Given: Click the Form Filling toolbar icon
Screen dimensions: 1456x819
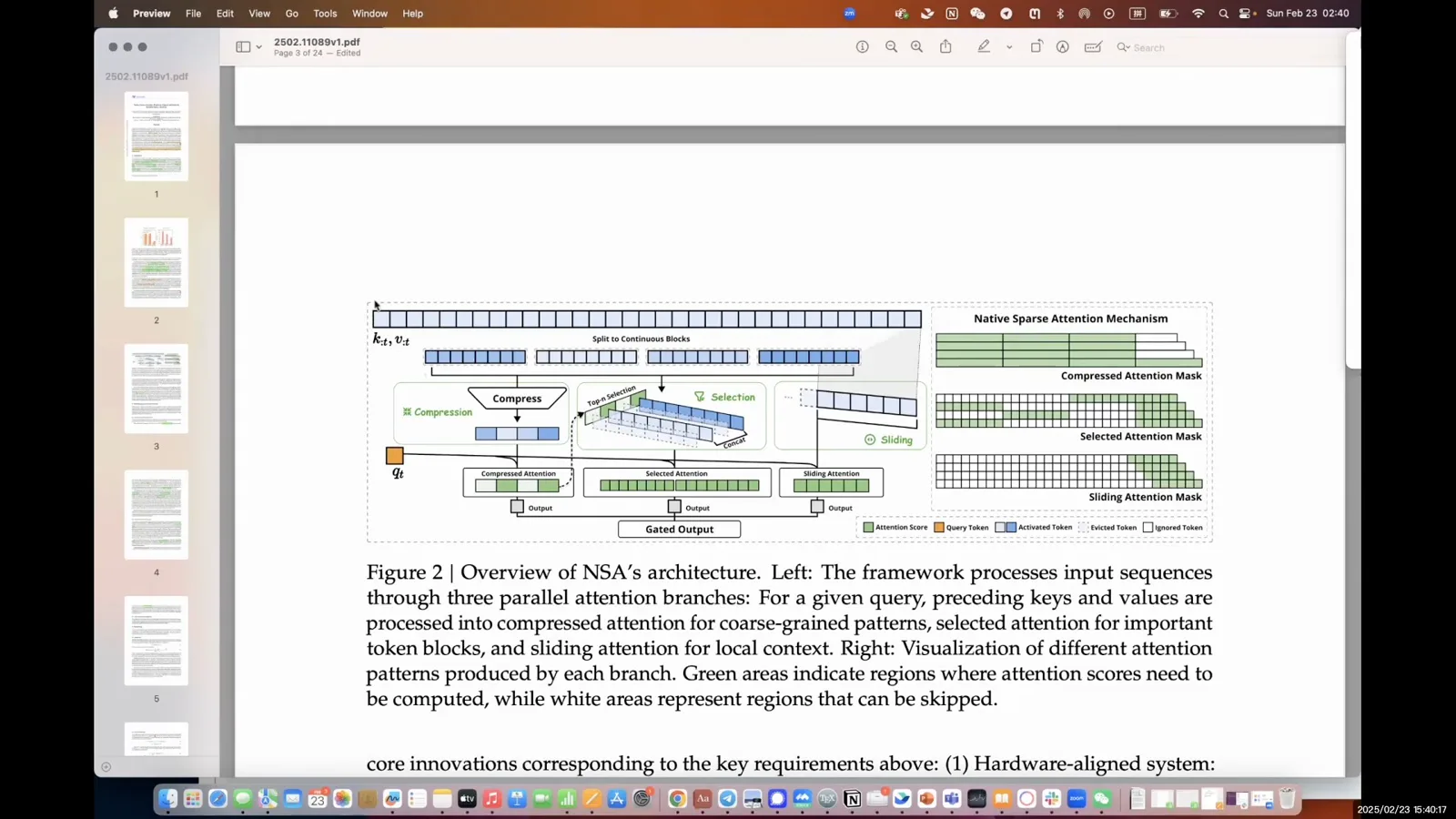Looking at the screenshot, I should point(1093,47).
